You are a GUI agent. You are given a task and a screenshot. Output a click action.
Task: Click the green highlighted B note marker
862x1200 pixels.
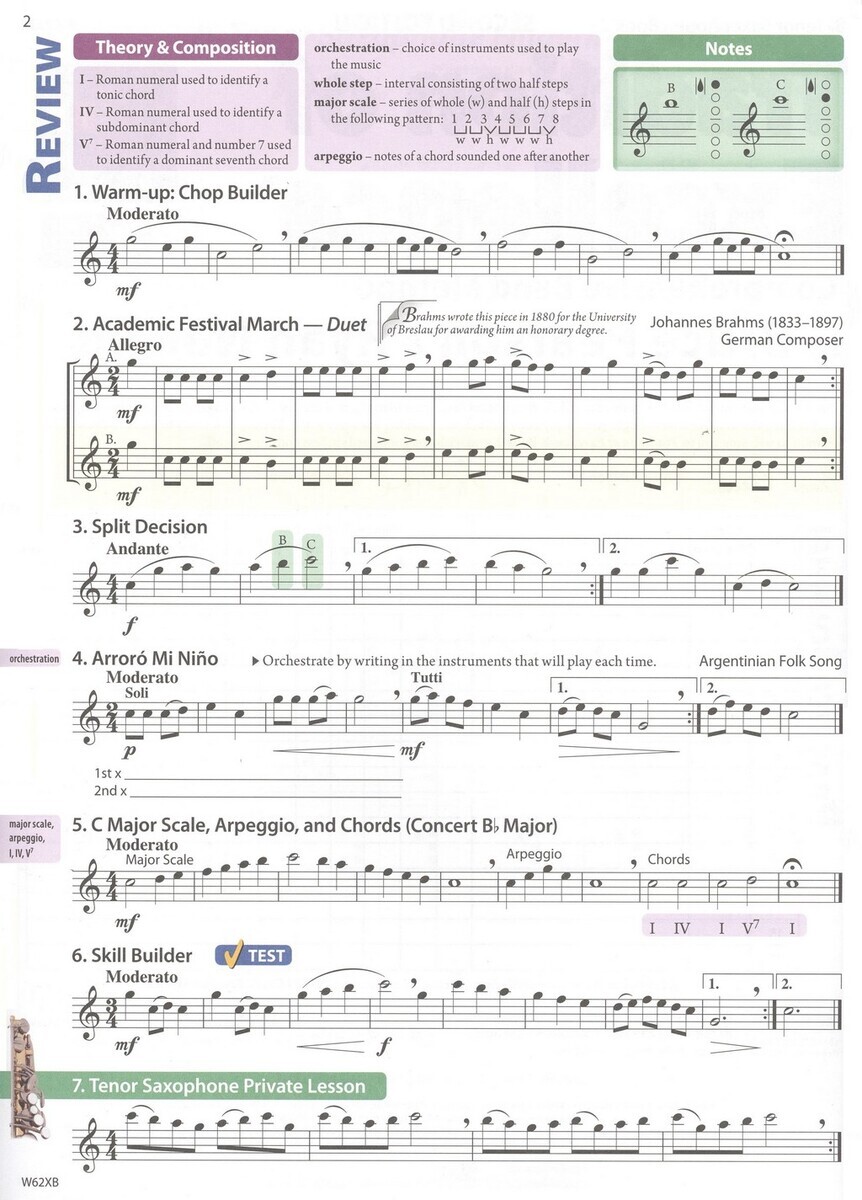tap(283, 560)
